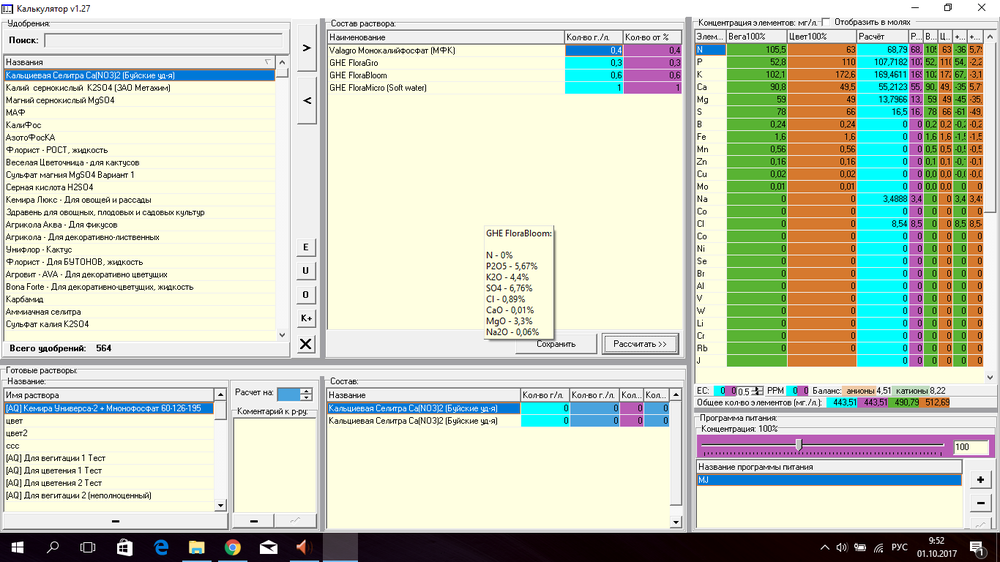Delete ready solution with minus button below list

pyautogui.click(x=115, y=521)
